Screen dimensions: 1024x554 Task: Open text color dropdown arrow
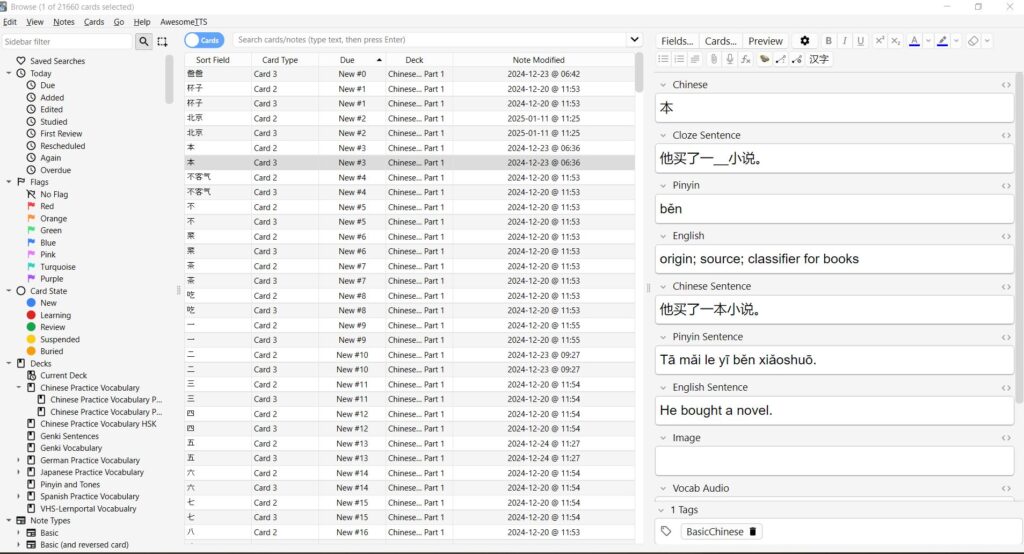click(927, 41)
